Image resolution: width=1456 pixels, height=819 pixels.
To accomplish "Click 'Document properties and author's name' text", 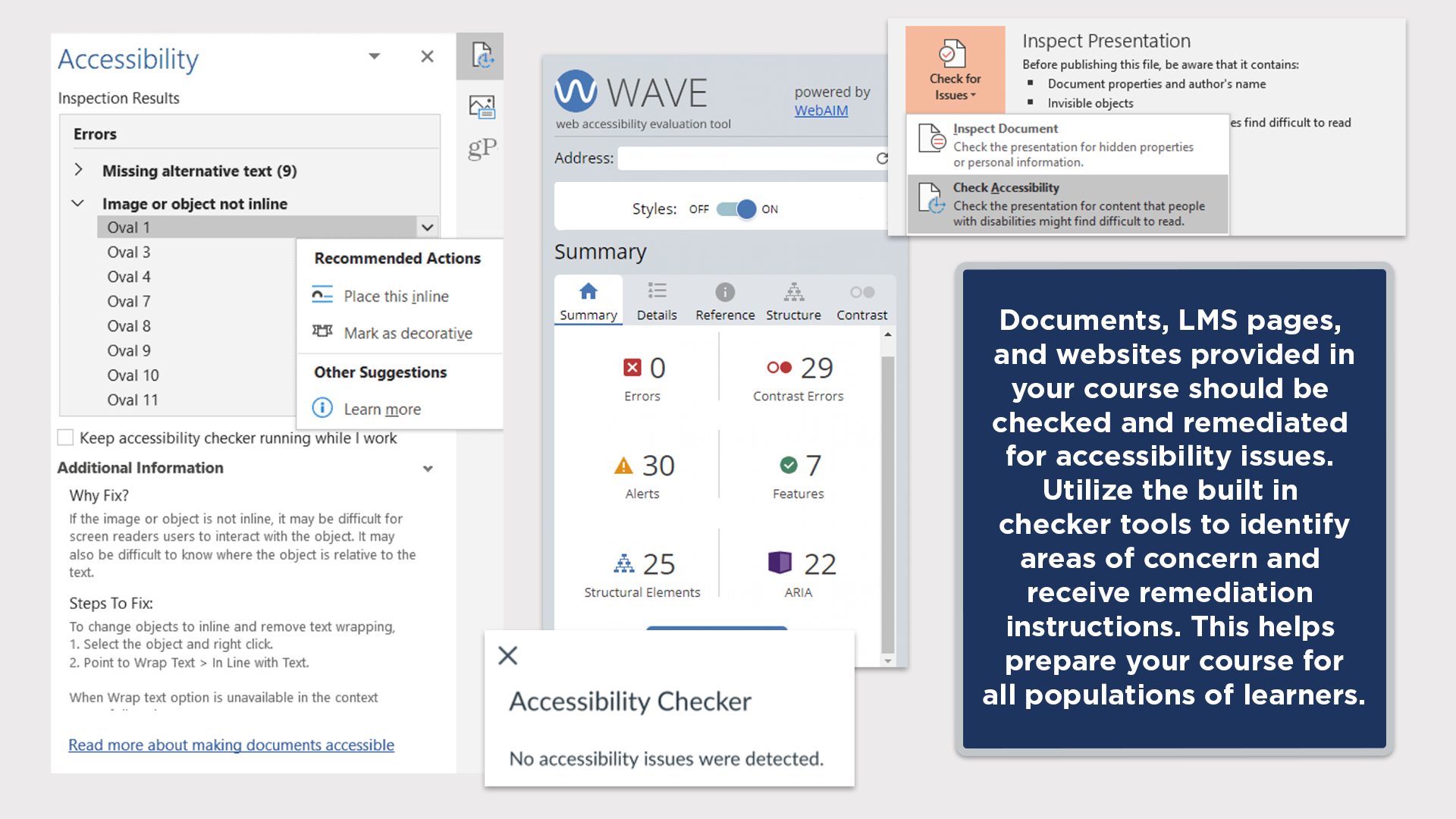I will [1156, 84].
